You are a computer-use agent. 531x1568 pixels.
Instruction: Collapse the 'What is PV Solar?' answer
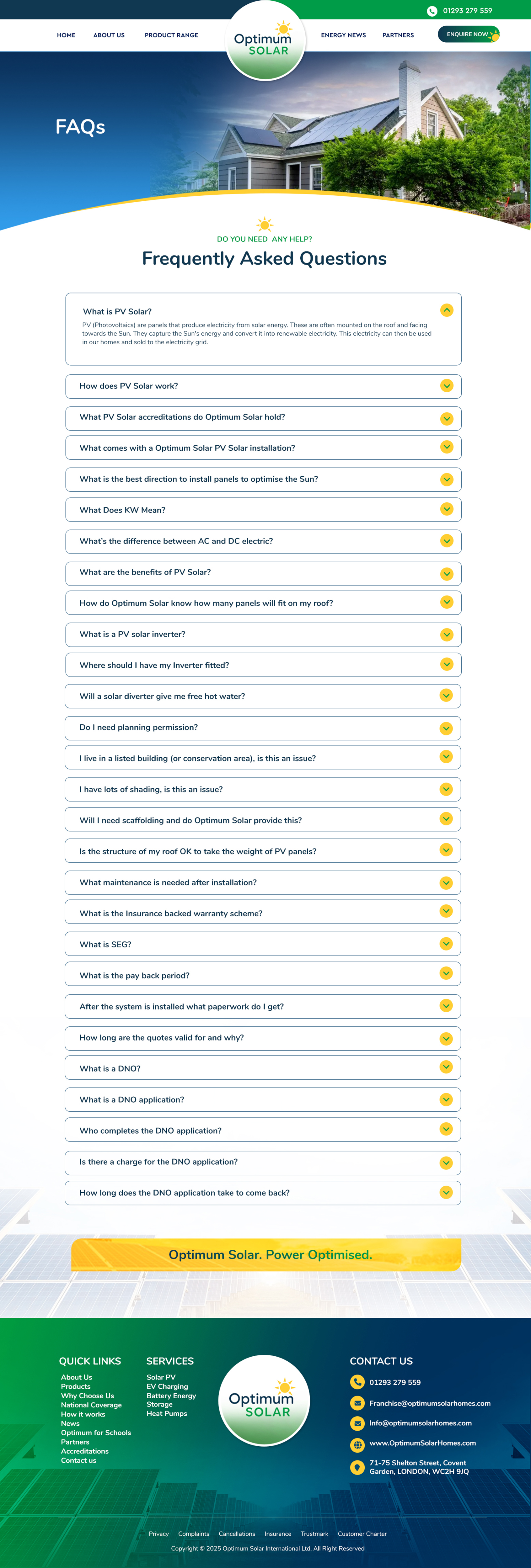[x=446, y=310]
